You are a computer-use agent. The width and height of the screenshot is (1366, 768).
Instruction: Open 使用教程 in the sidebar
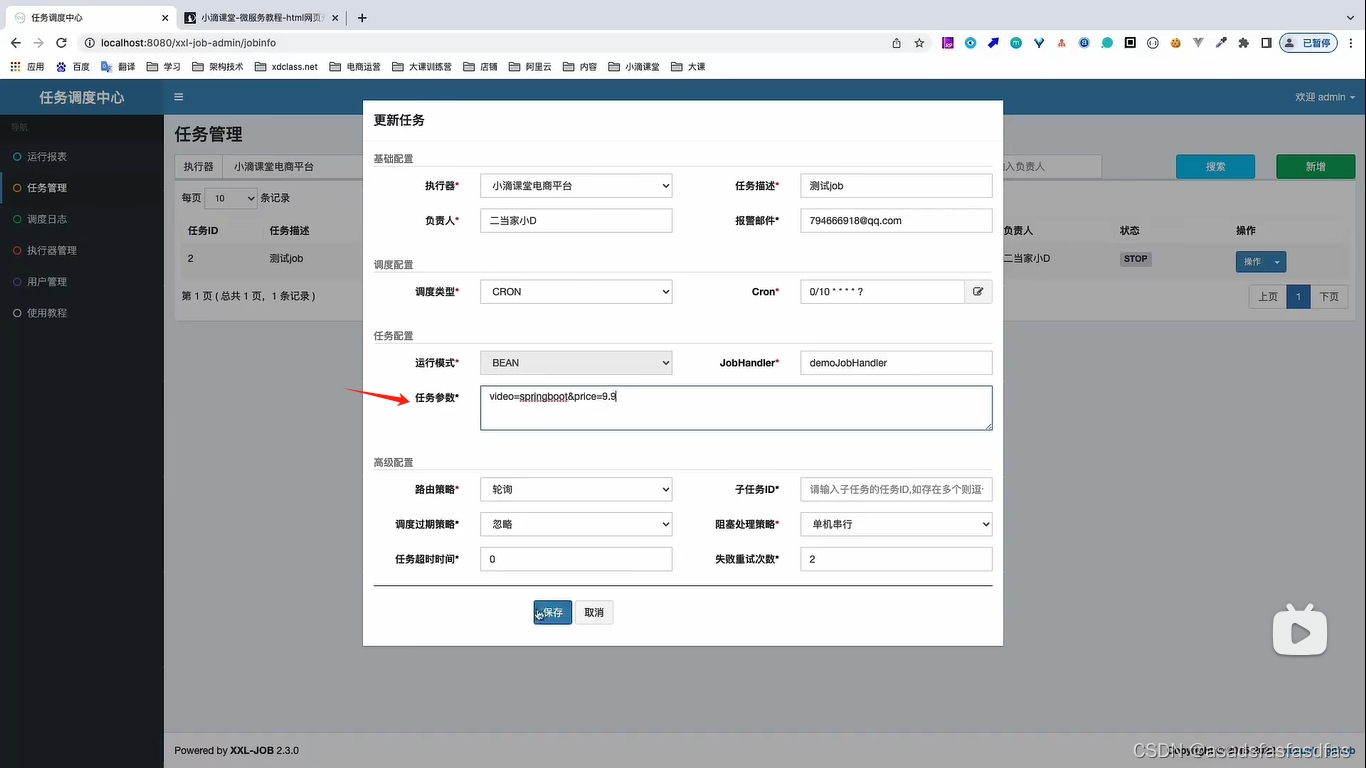[82, 313]
